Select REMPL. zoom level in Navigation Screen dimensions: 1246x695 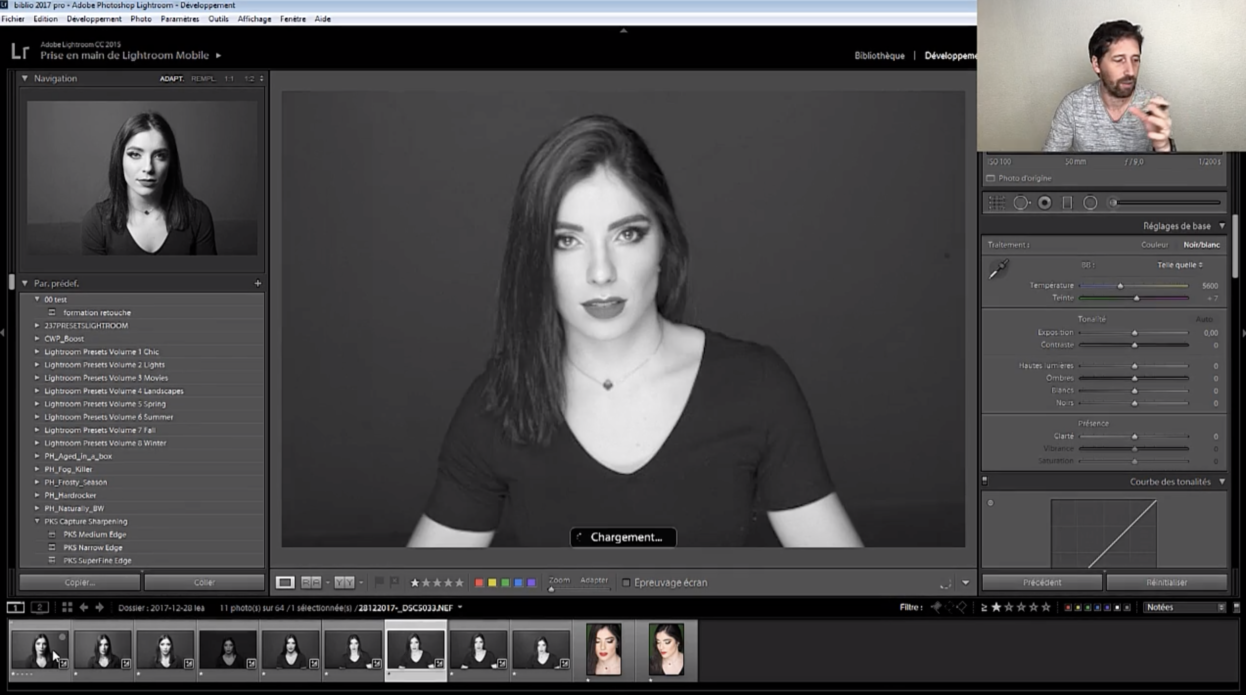point(203,79)
